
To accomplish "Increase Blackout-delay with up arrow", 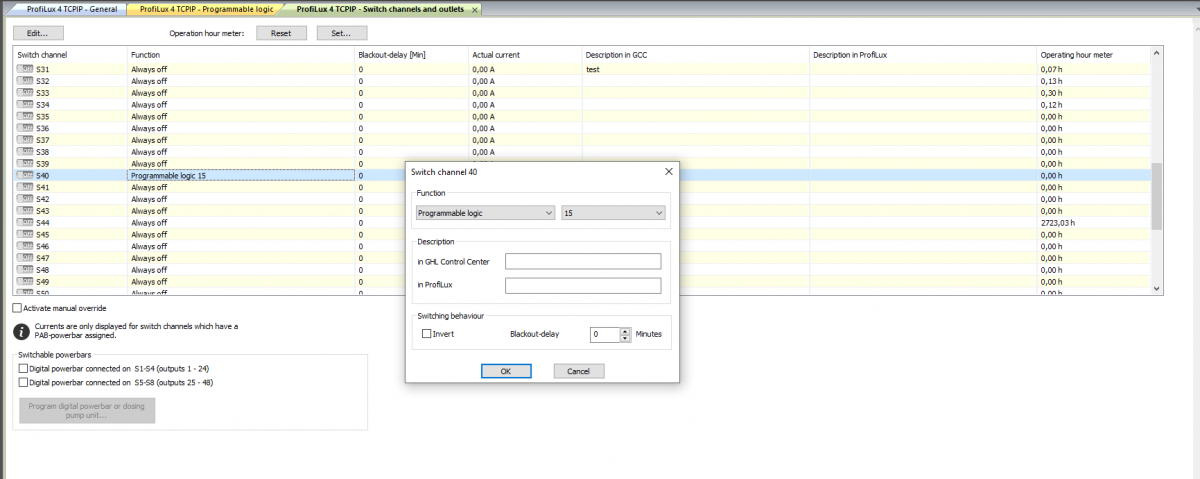I will pyautogui.click(x=626, y=331).
